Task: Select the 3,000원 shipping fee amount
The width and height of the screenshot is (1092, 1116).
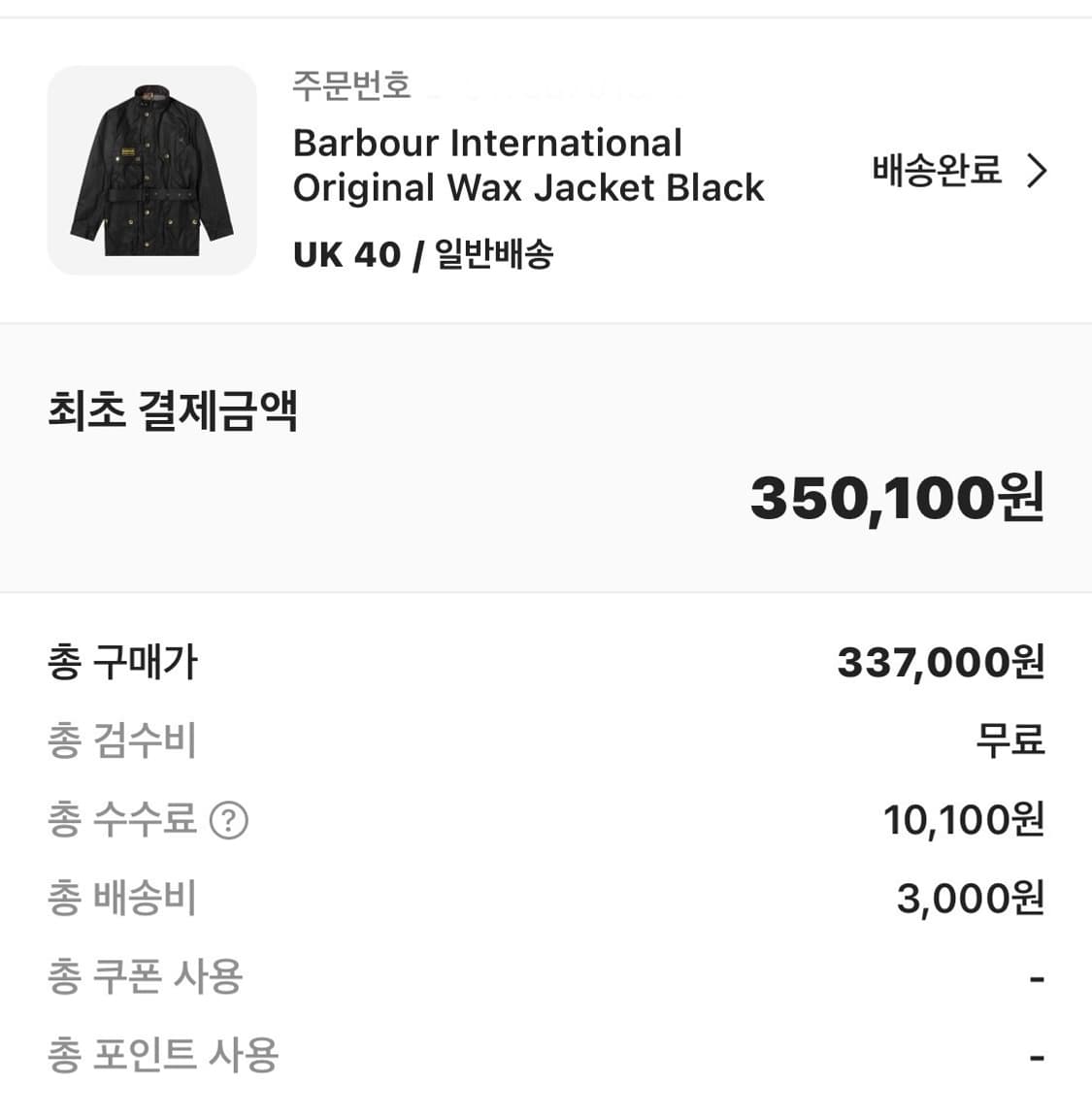Action: click(970, 899)
